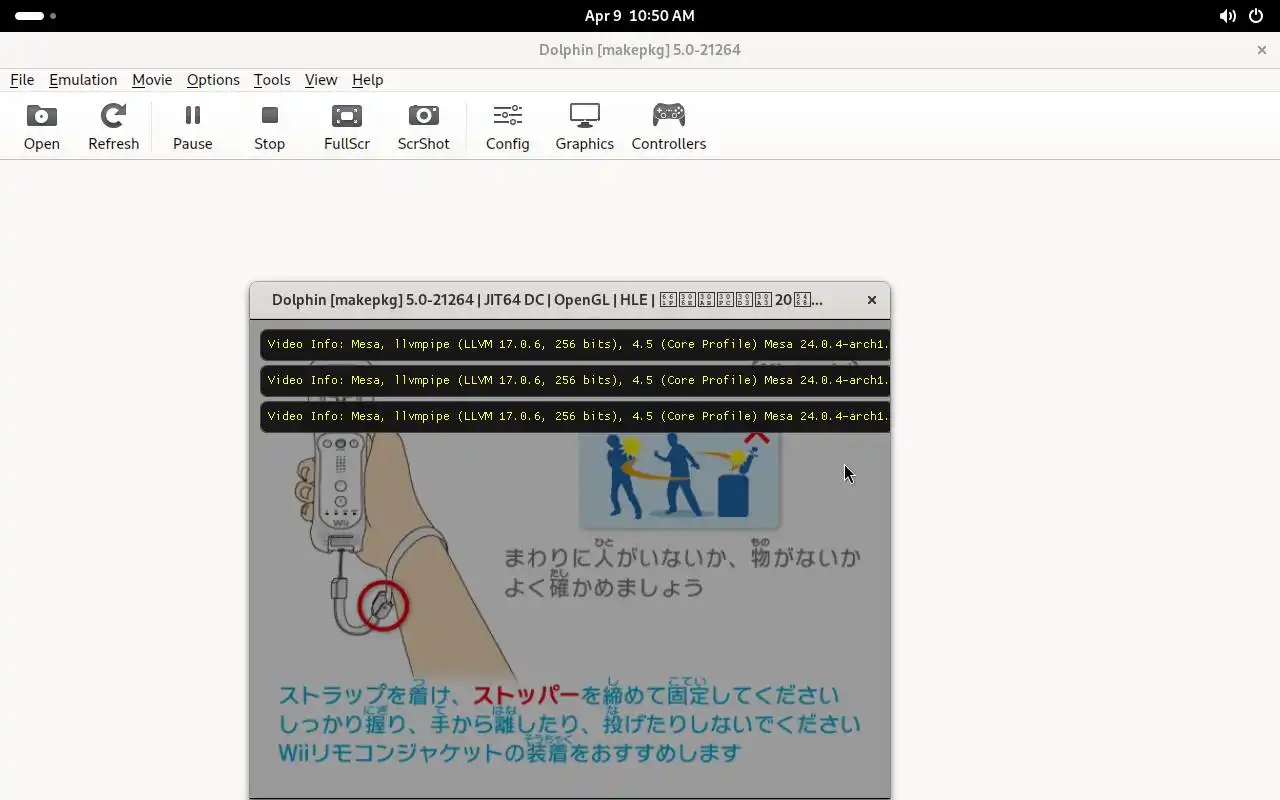This screenshot has width=1280, height=800.
Task: Open the File menu
Action: coord(22,80)
